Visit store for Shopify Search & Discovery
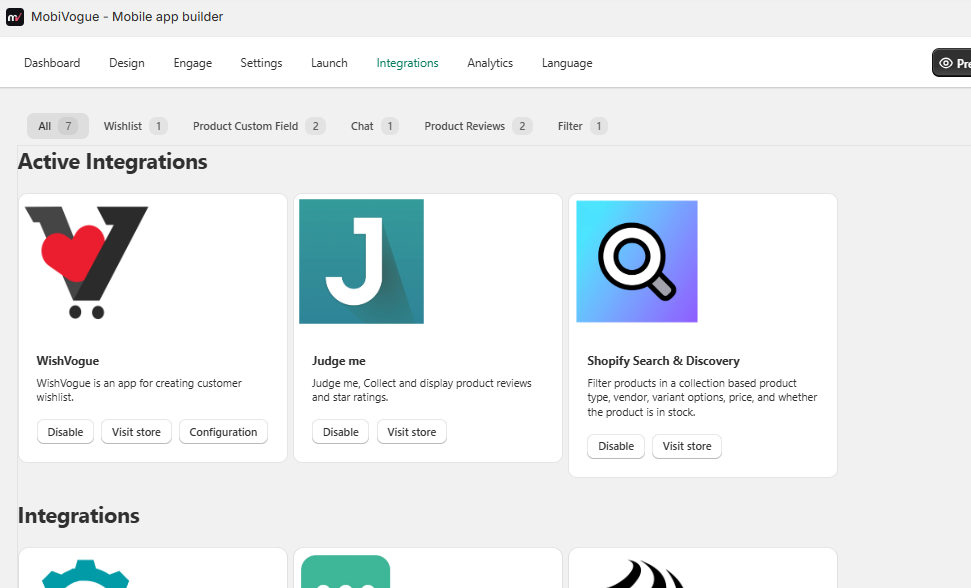 (x=687, y=446)
